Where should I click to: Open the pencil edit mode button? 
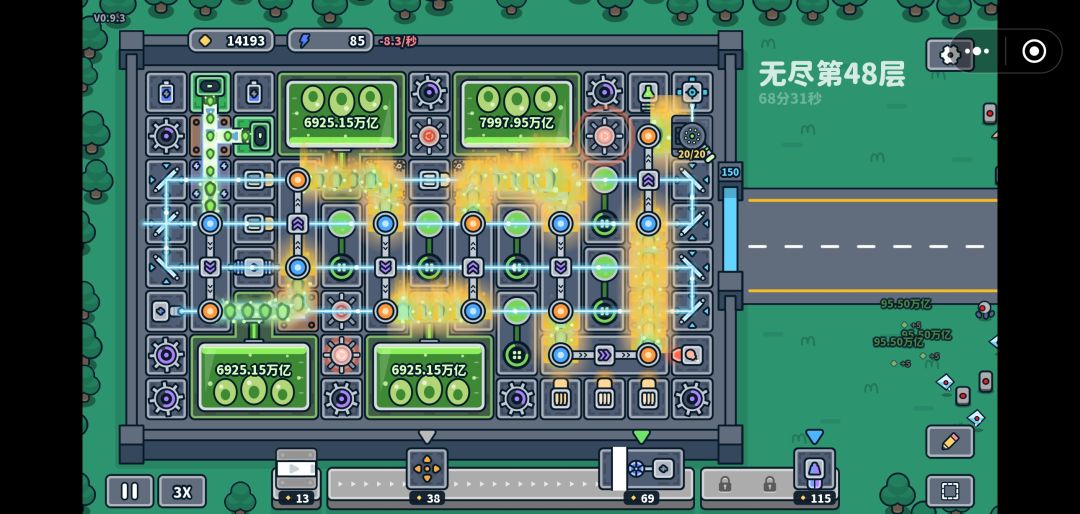pos(950,442)
